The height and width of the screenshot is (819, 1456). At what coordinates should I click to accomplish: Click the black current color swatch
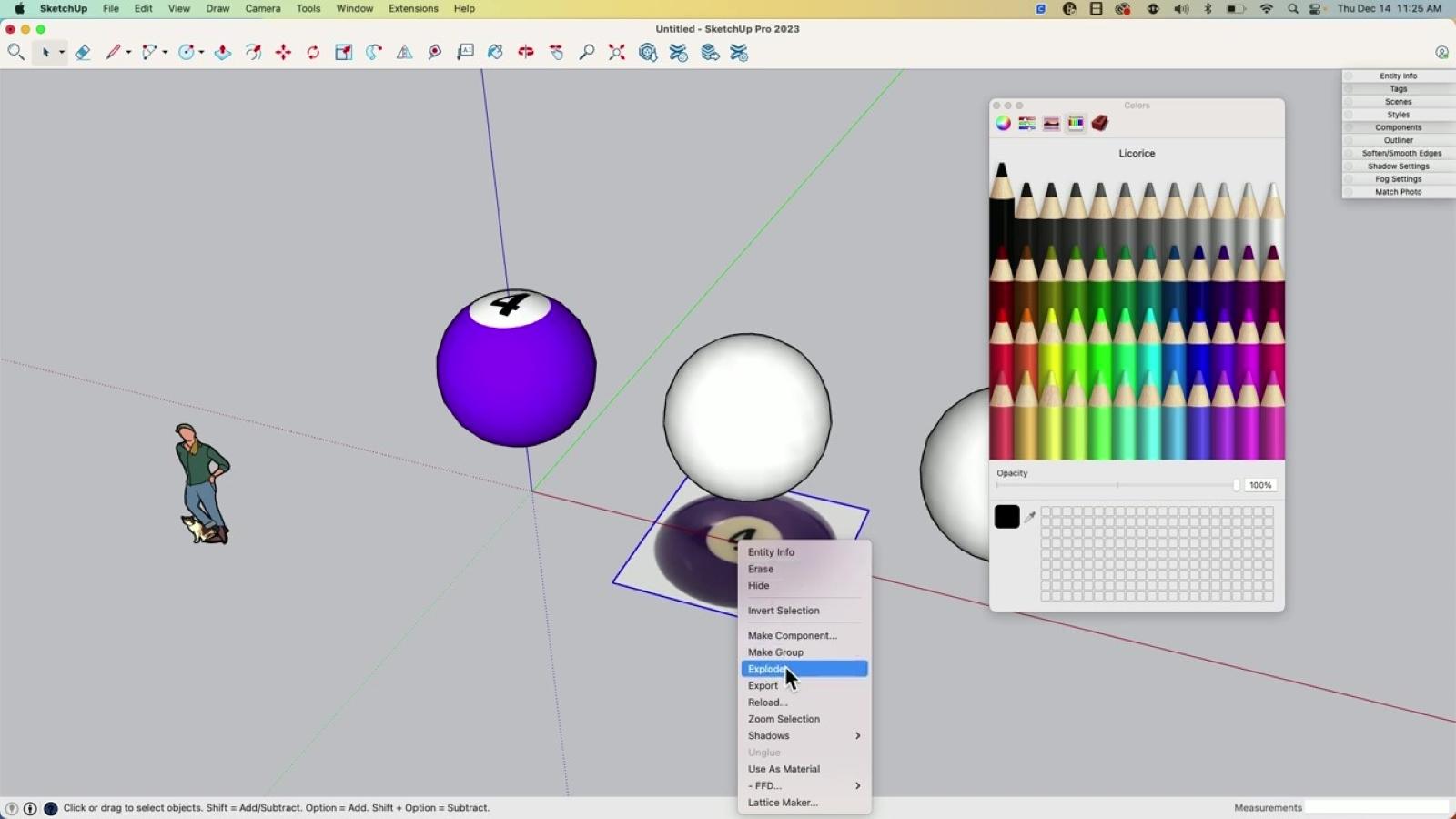point(1006,517)
